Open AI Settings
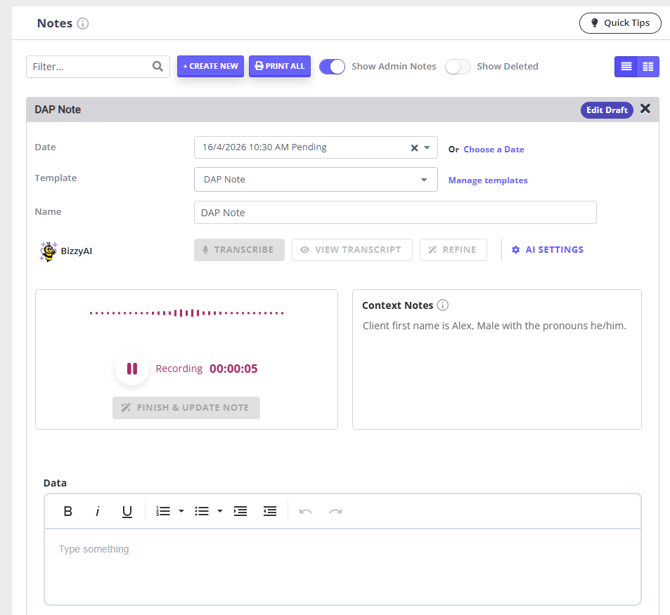 (547, 250)
